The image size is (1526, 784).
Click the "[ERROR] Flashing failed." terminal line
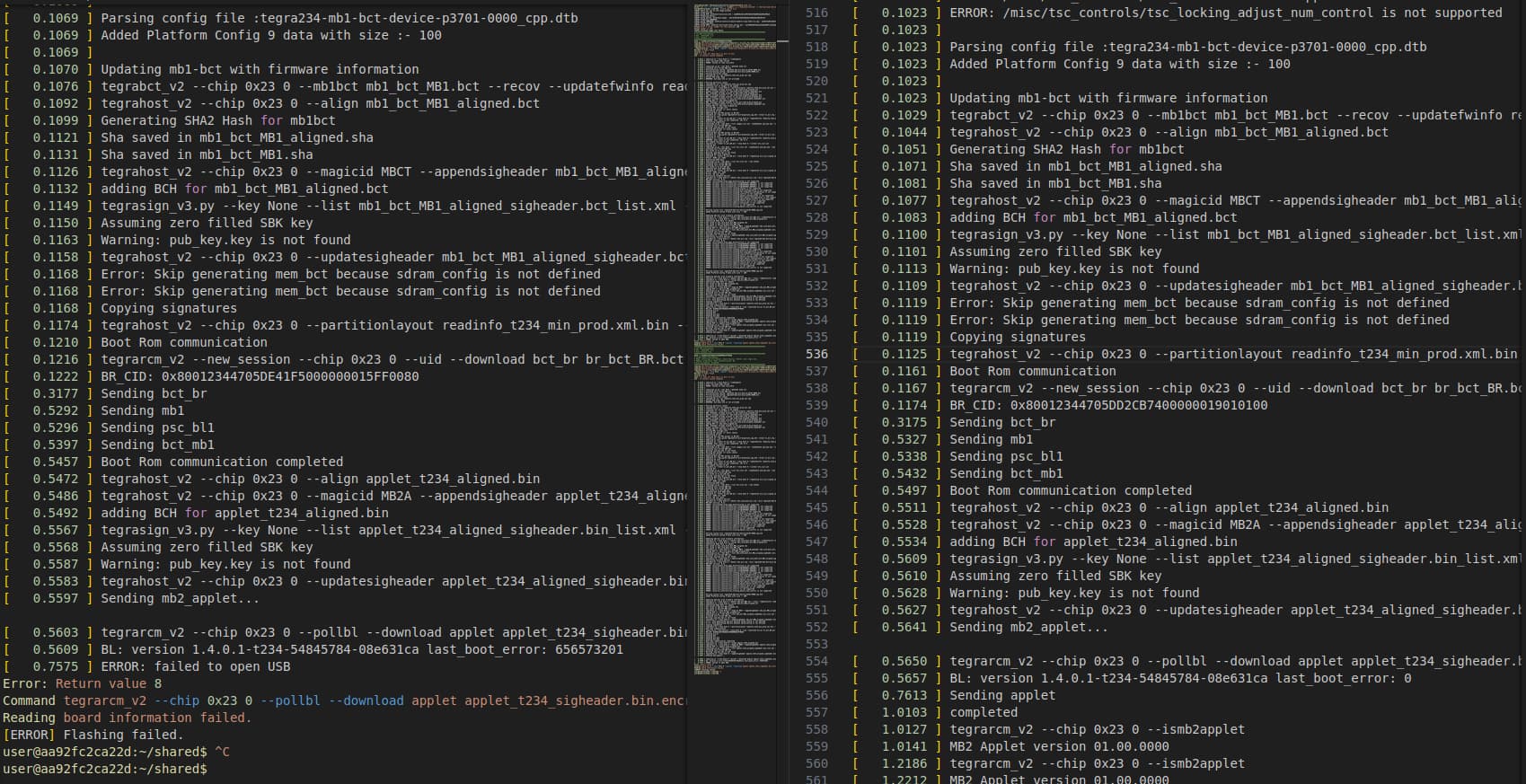click(x=93, y=735)
